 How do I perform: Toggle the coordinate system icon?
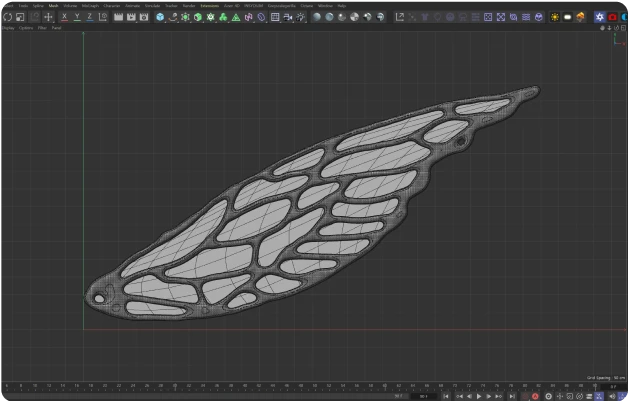click(103, 17)
